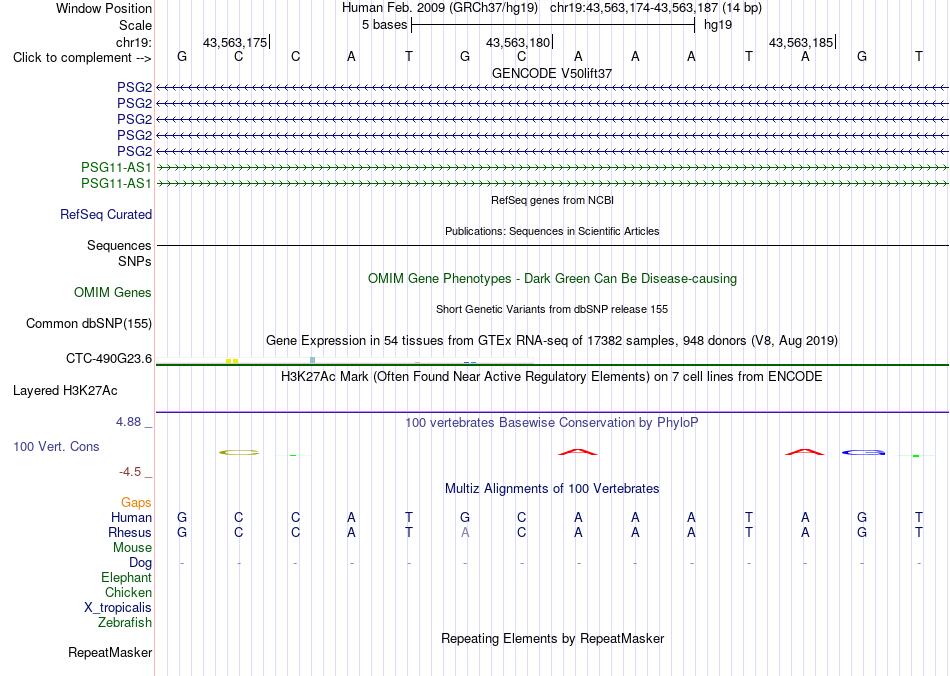950x676 pixels.
Task: Click the 'RefSeq genes from NCBI' title
Action: (553, 200)
